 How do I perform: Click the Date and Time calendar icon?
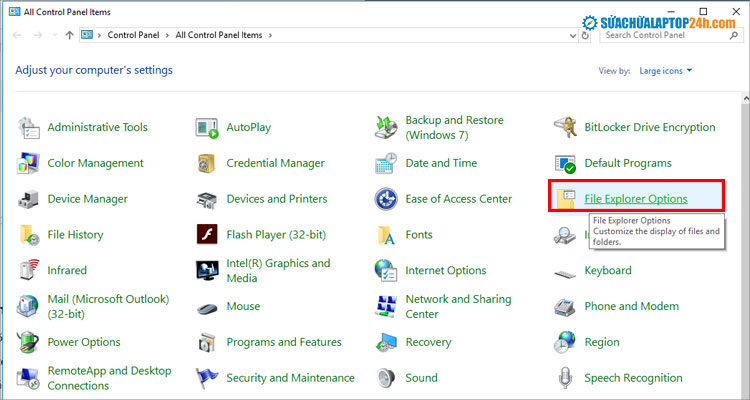point(386,163)
